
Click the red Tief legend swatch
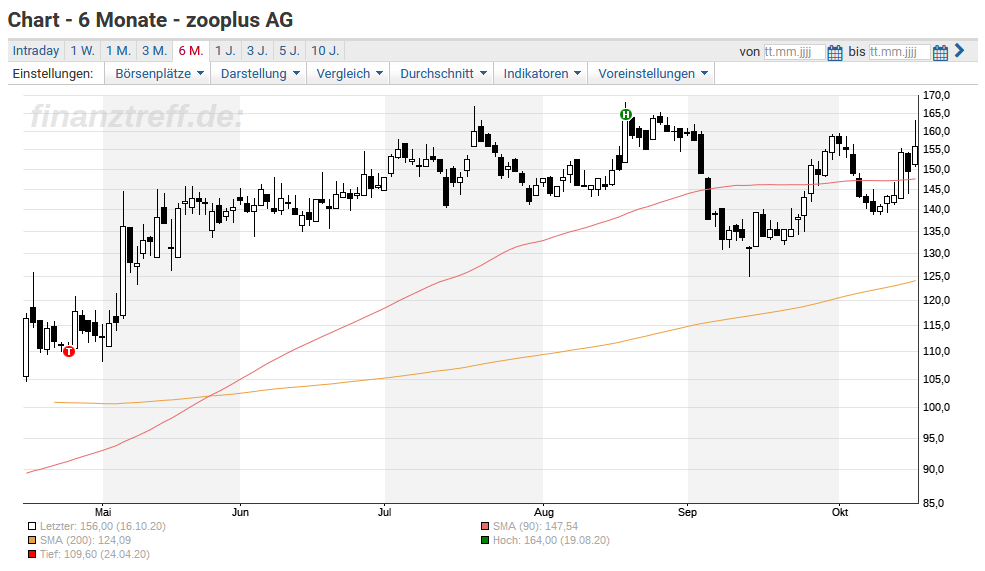pos(32,554)
